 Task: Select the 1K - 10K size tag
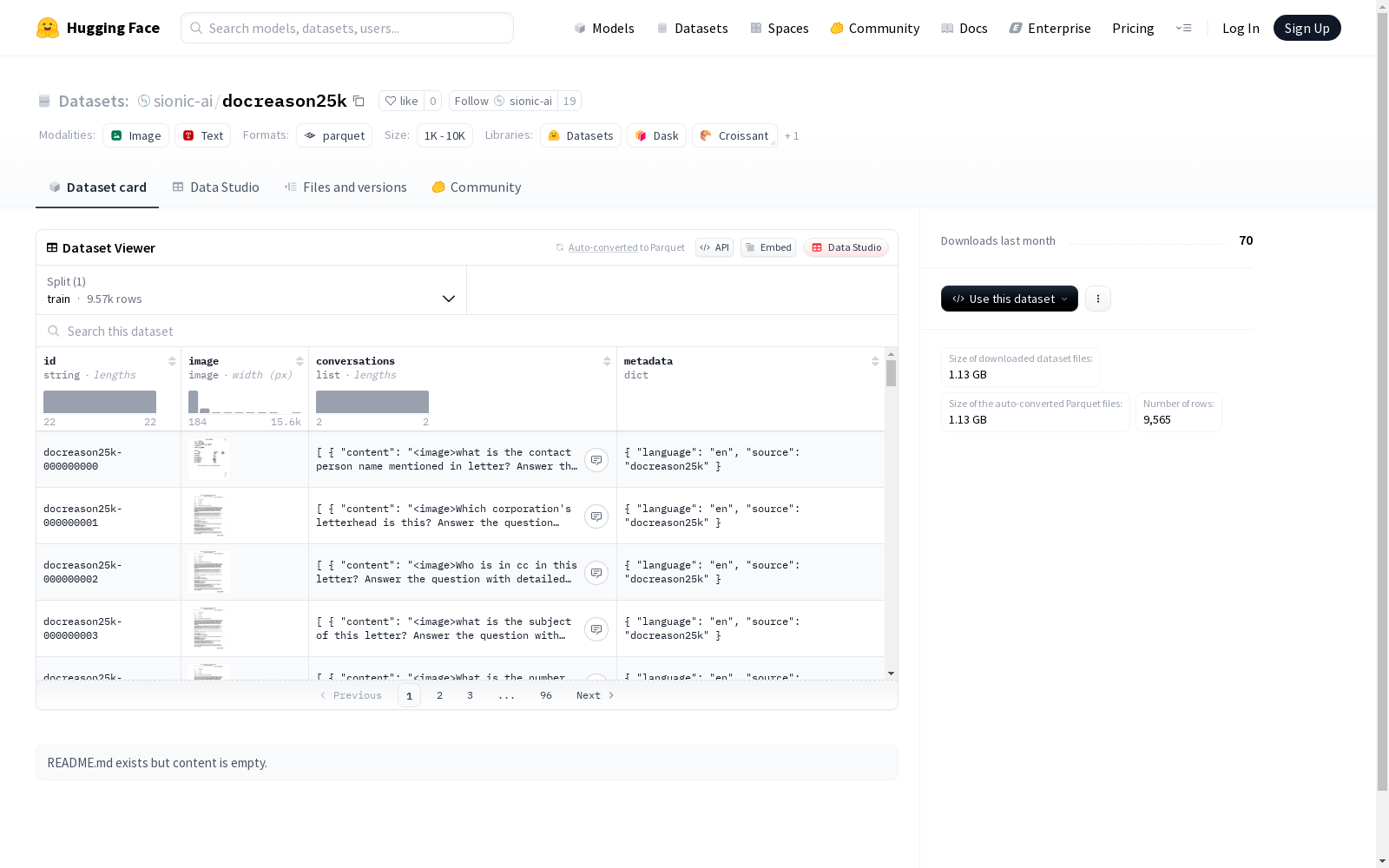click(444, 135)
